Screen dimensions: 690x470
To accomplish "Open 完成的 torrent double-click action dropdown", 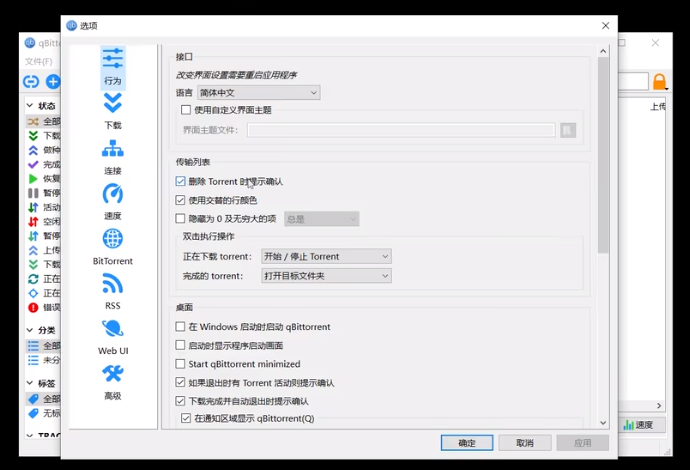I will coord(326,276).
